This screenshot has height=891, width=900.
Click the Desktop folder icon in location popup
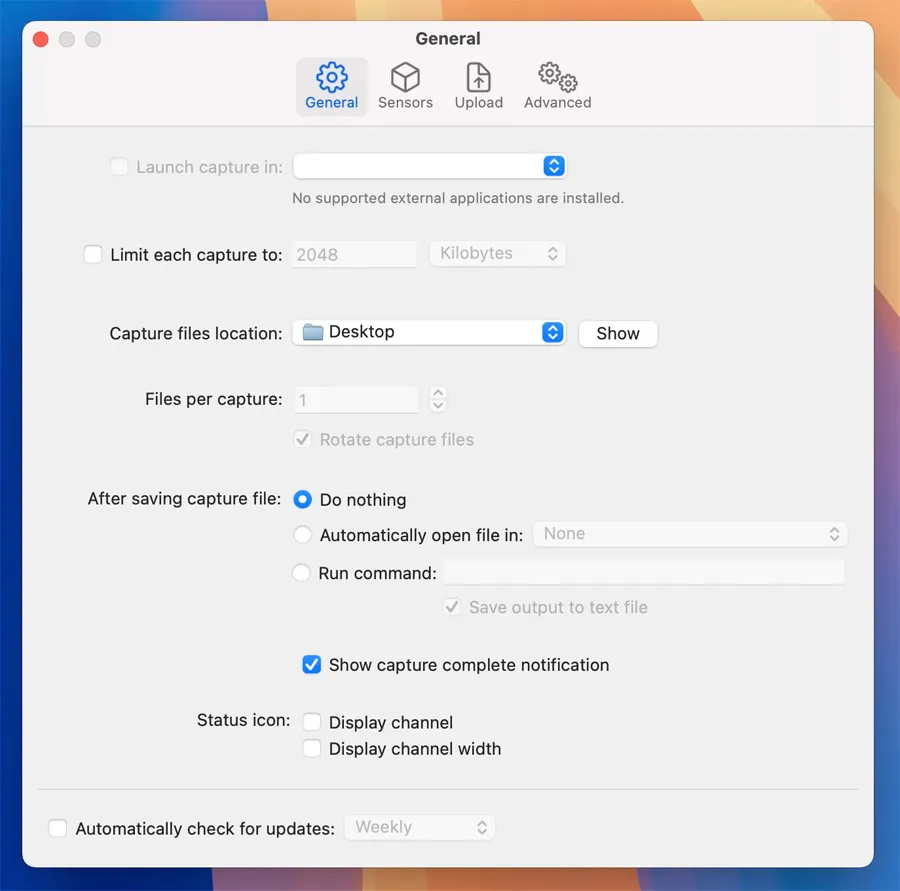click(x=313, y=333)
